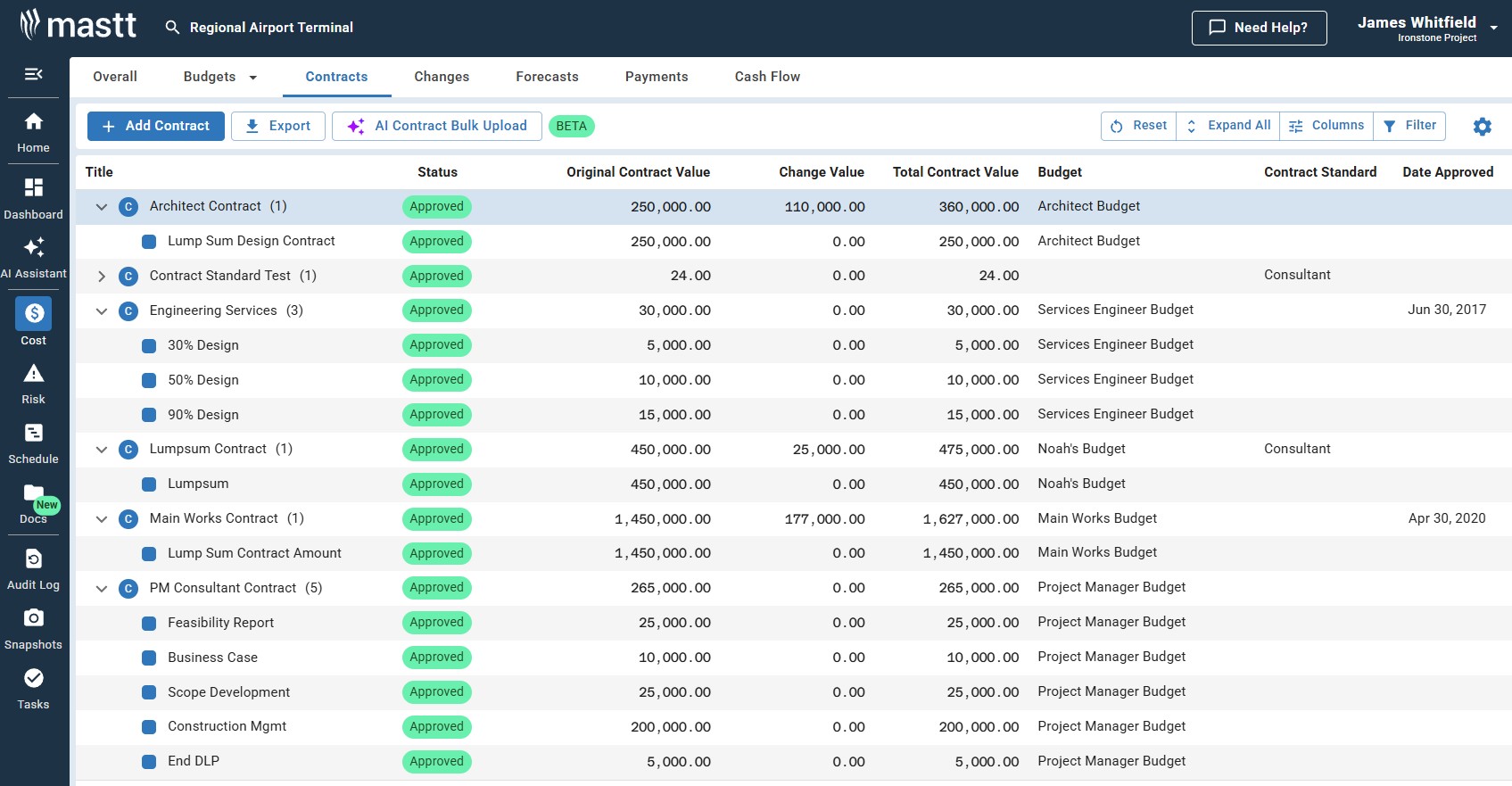This screenshot has width=1512, height=786.
Task: Click the Contract Standard Test C badge icon
Action: tap(128, 277)
